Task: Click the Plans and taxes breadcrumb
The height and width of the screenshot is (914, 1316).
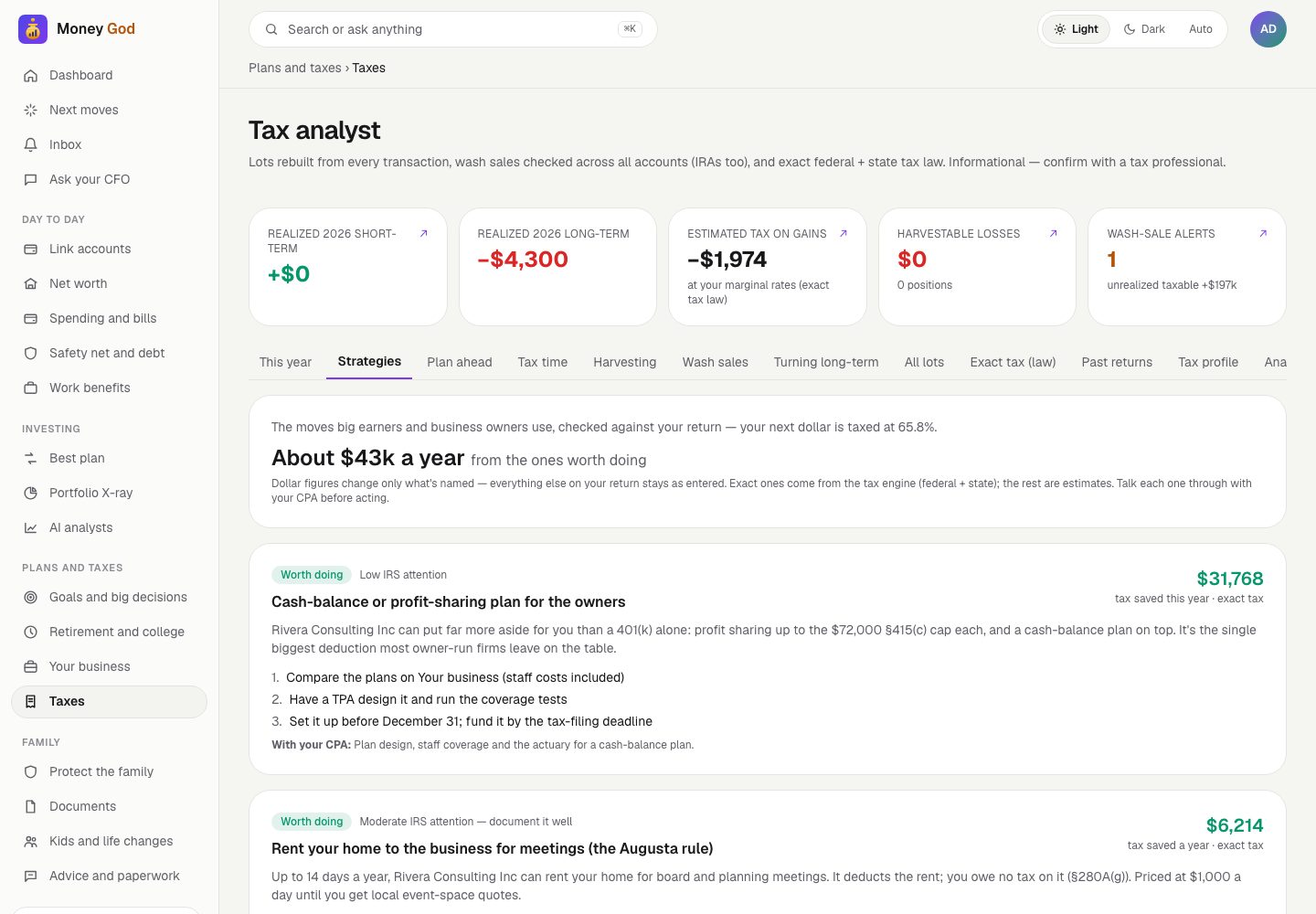Action: tap(294, 68)
